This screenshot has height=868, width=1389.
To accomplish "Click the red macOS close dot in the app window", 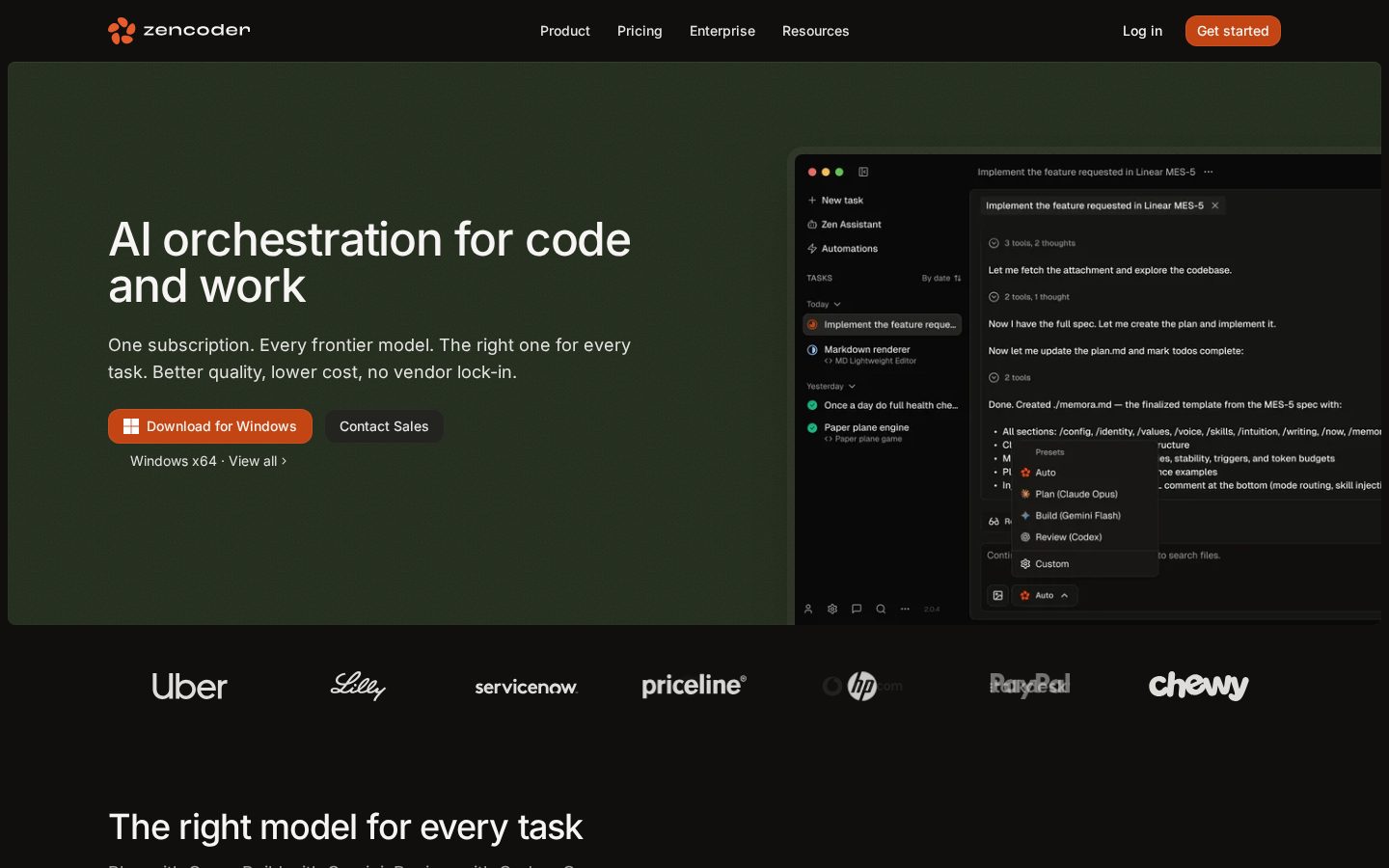I will click(812, 172).
